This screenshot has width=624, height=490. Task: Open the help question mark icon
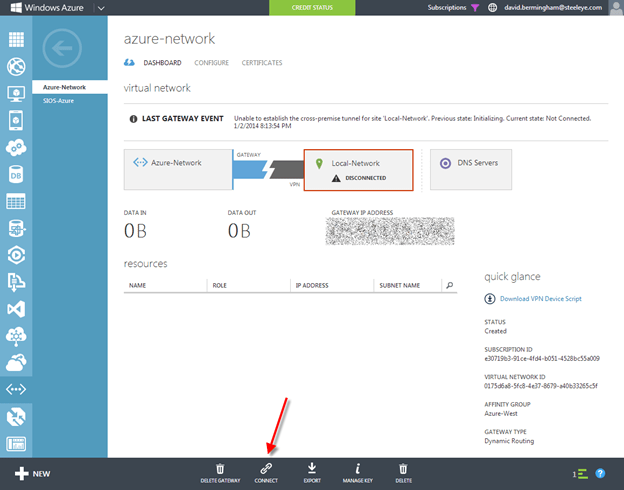pos(601,473)
